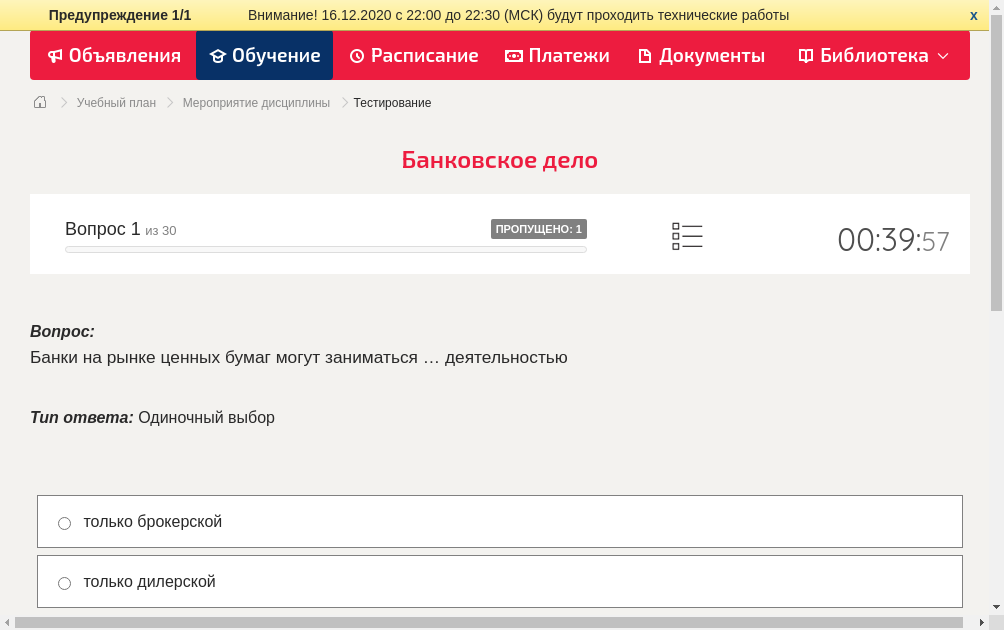Screen dimensions: 1004x630
Task: Click the question progress bar
Action: tap(325, 249)
